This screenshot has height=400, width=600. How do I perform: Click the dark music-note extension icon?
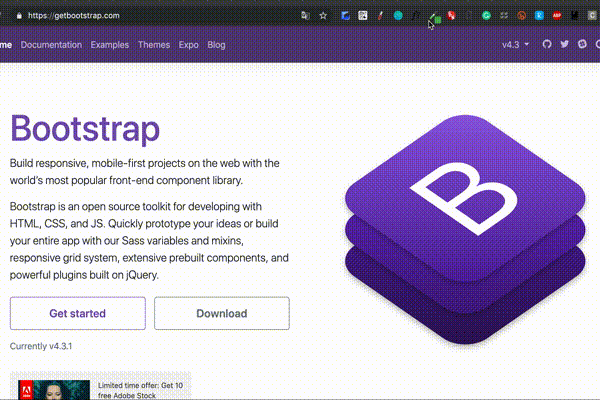416,16
